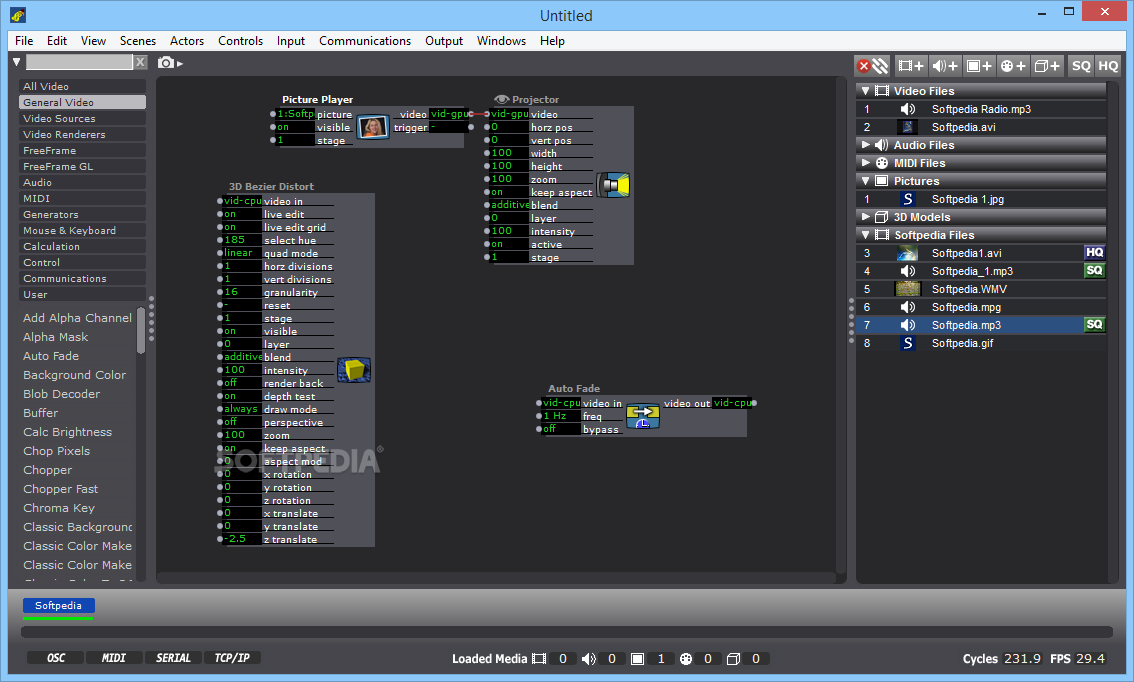Click the S icon of Softpedia.gif
Screen dimensions: 1134x682
pyautogui.click(x=908, y=343)
